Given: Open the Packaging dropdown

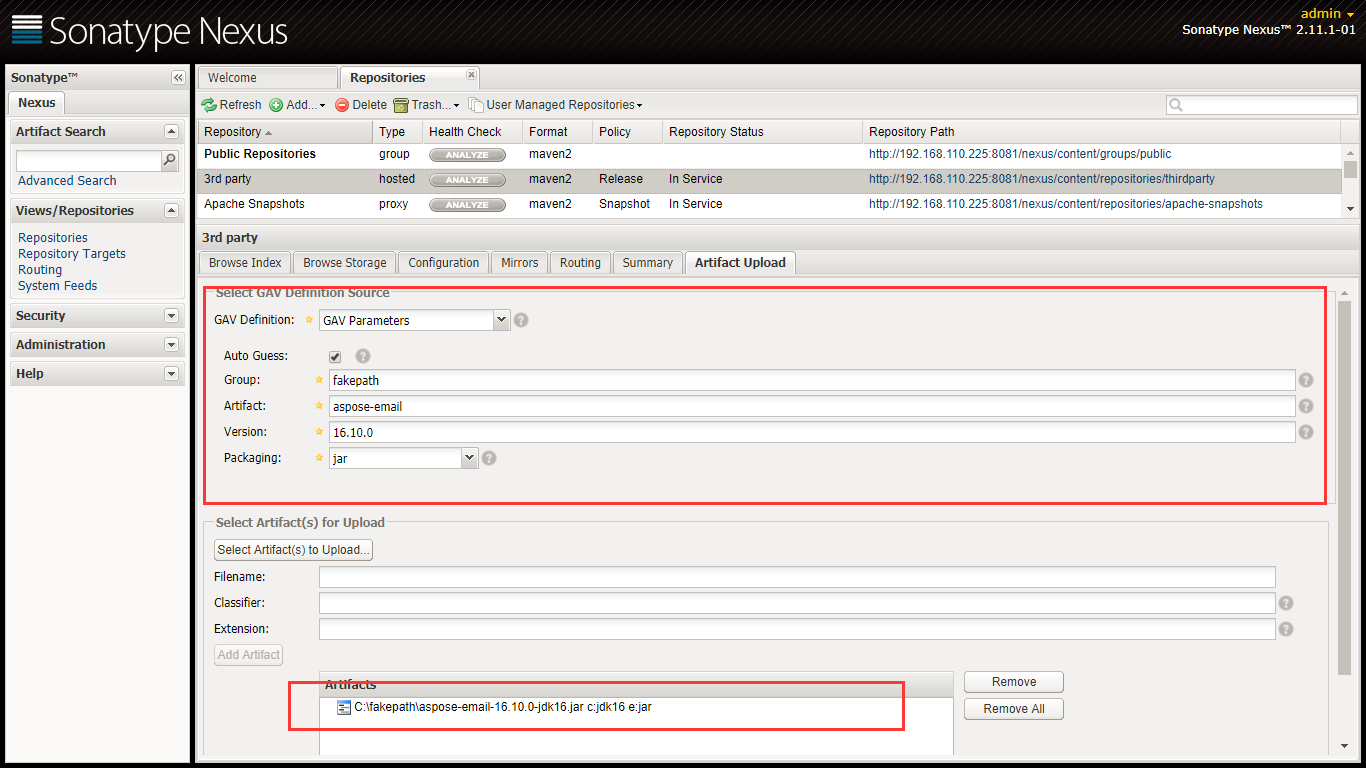Looking at the screenshot, I should click(470, 458).
